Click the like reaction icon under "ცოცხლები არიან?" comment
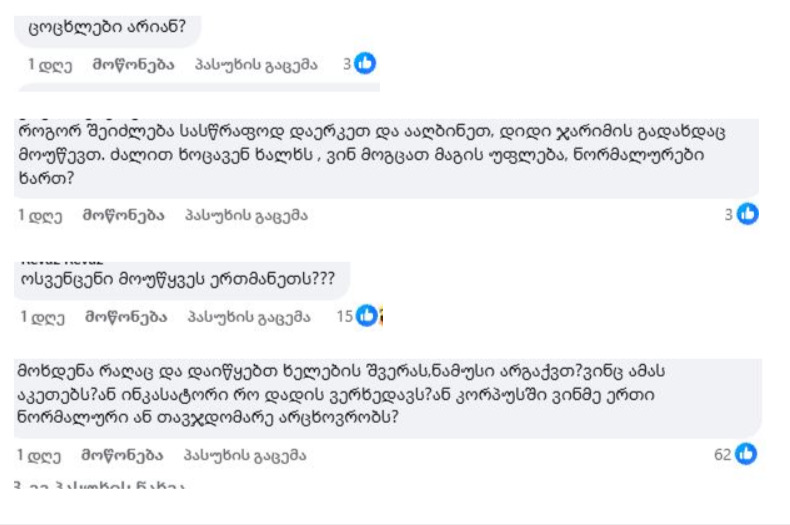 coord(365,63)
